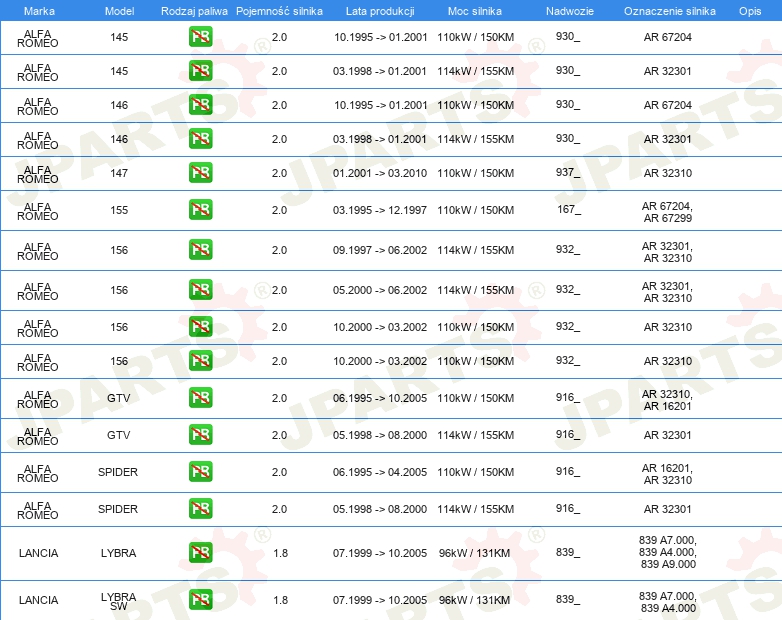
Task: Click the fuel icon in the SPIDER 05.1998 row
Action: (x=200, y=509)
